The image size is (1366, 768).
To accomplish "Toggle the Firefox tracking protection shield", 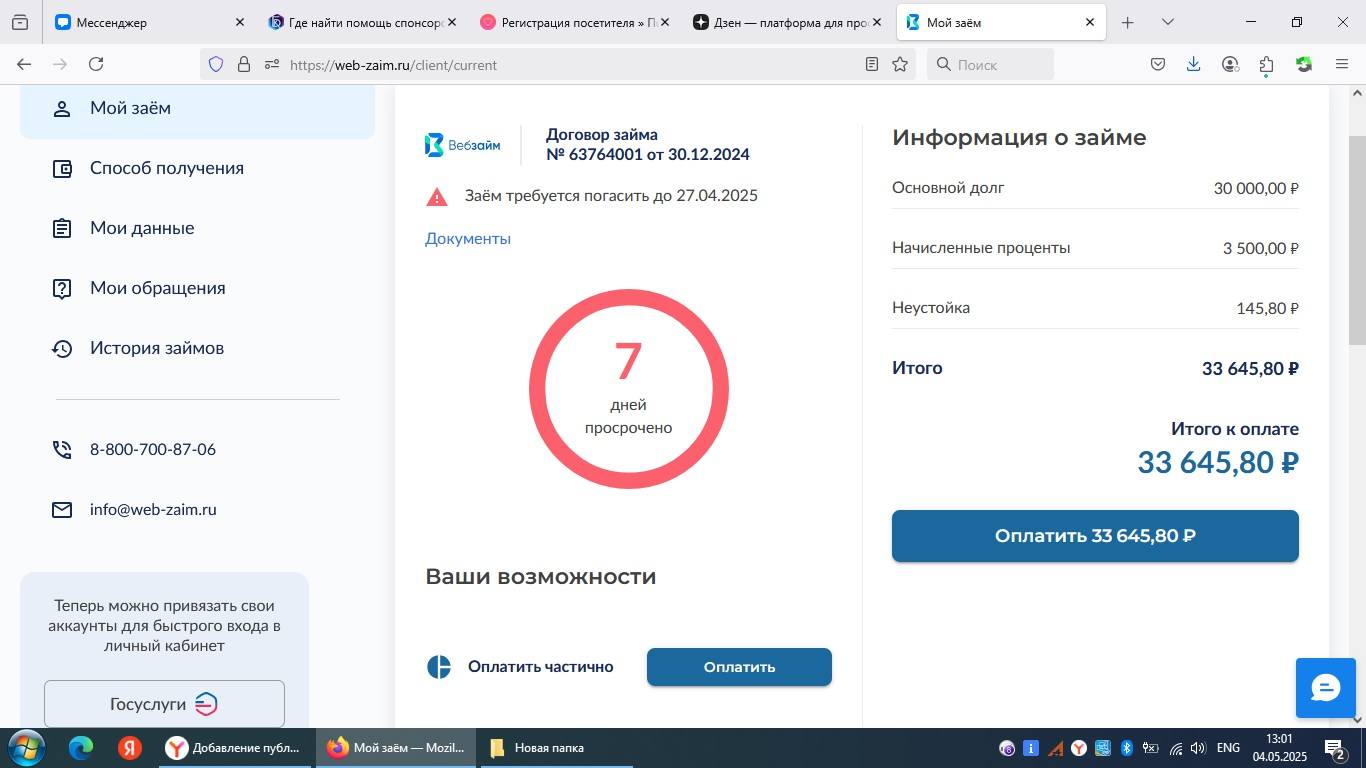I will pyautogui.click(x=216, y=64).
